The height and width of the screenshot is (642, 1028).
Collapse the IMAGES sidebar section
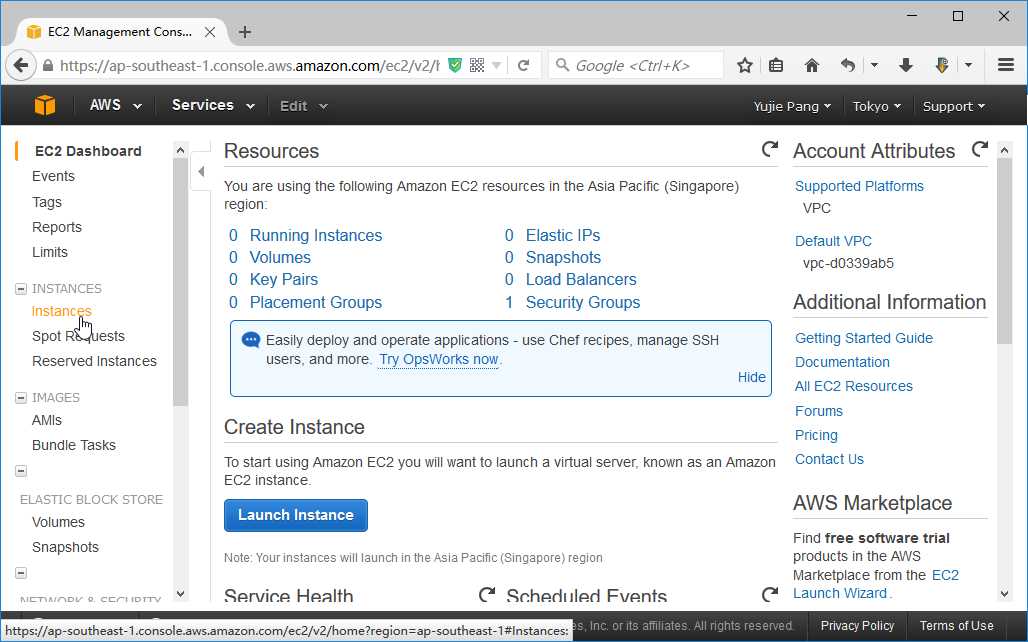[x=21, y=397]
